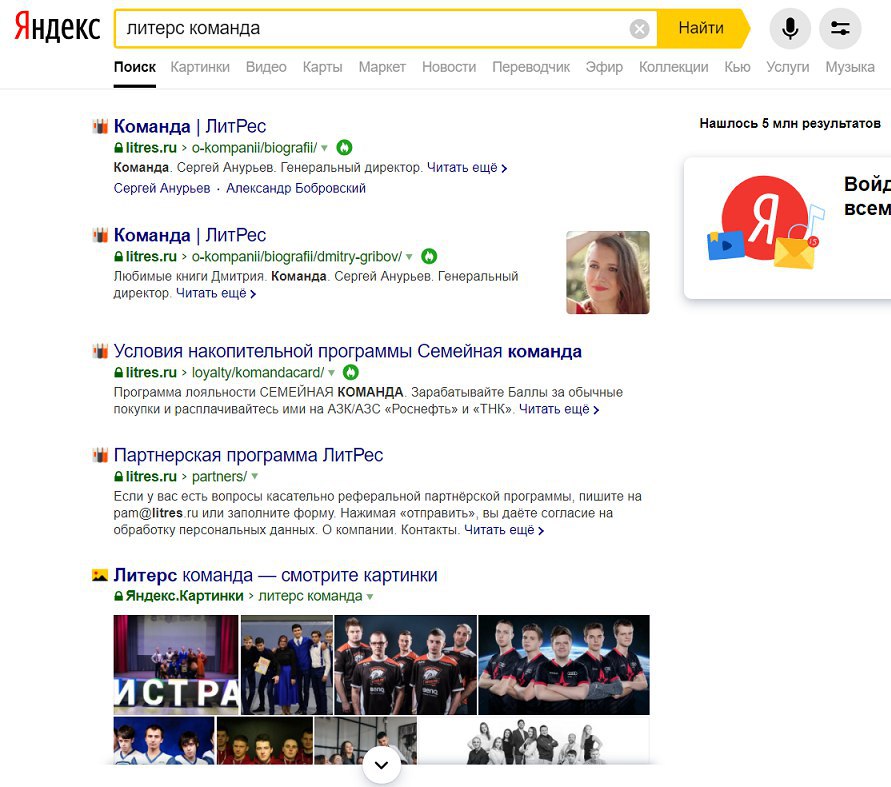Expand dropdown arrow after loyalty/komandacard/

331,373
